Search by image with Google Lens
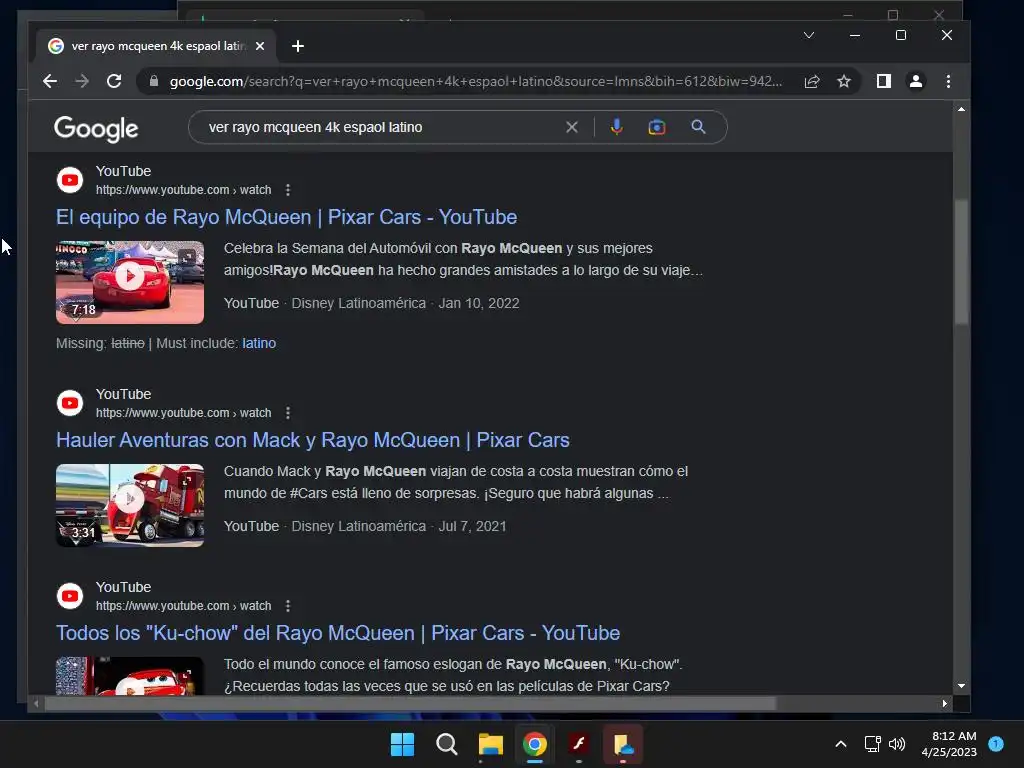 [x=656, y=127]
